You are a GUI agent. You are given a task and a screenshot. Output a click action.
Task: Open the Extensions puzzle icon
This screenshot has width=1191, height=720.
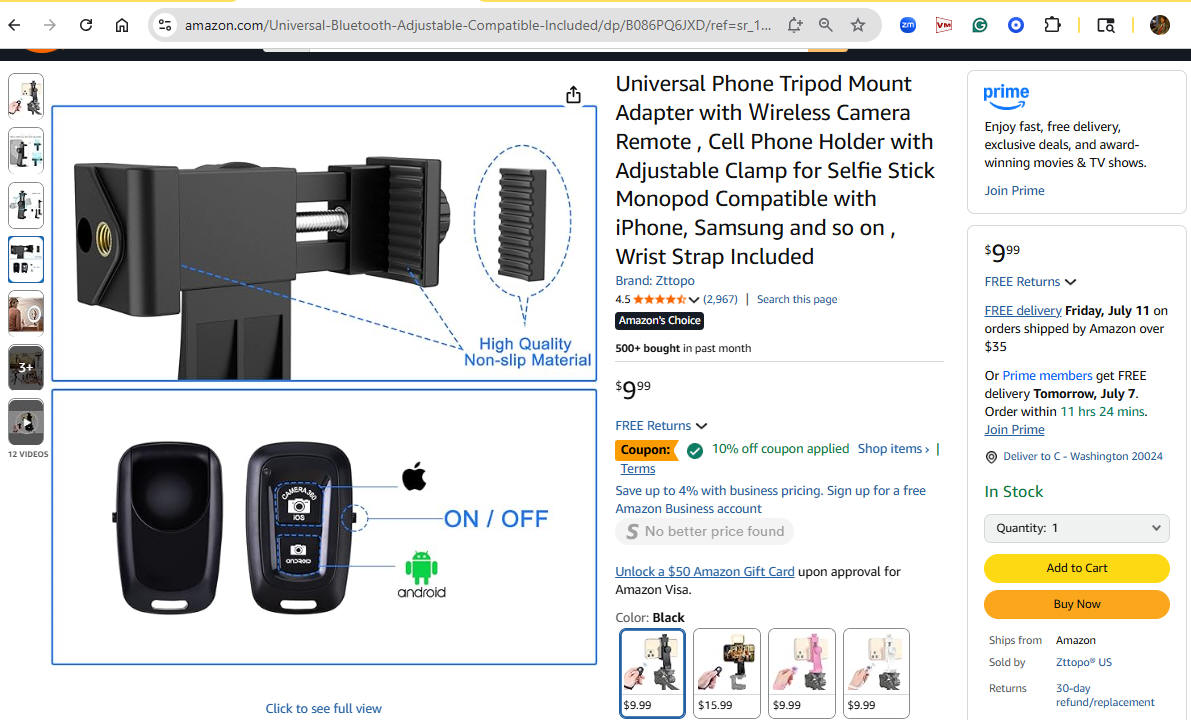[x=1052, y=25]
